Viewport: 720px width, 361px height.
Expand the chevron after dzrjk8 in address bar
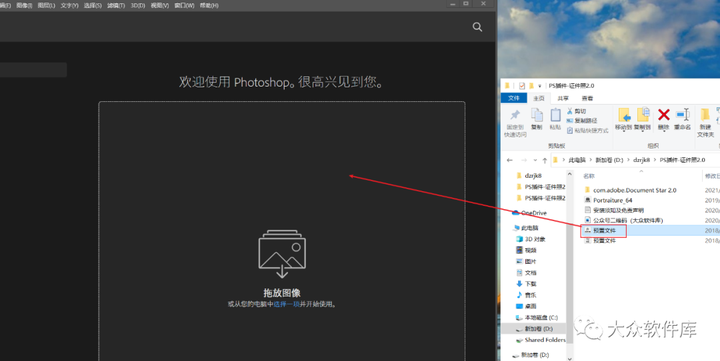(655, 160)
